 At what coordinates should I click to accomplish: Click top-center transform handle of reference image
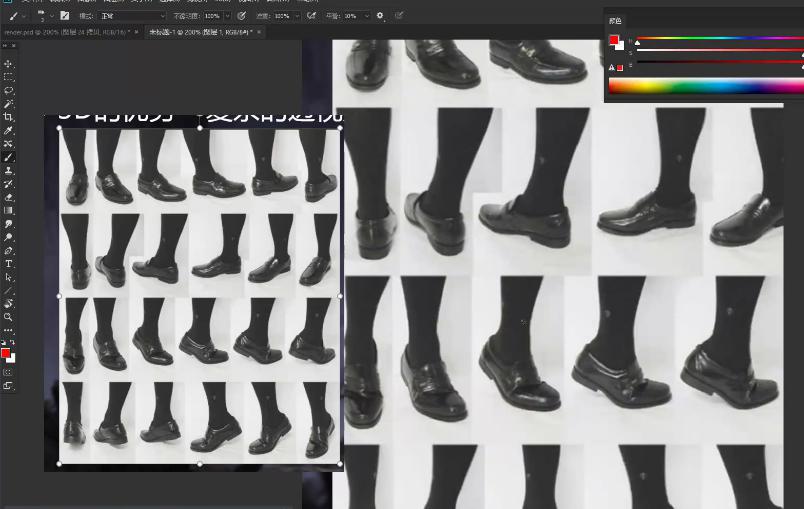pos(199,128)
